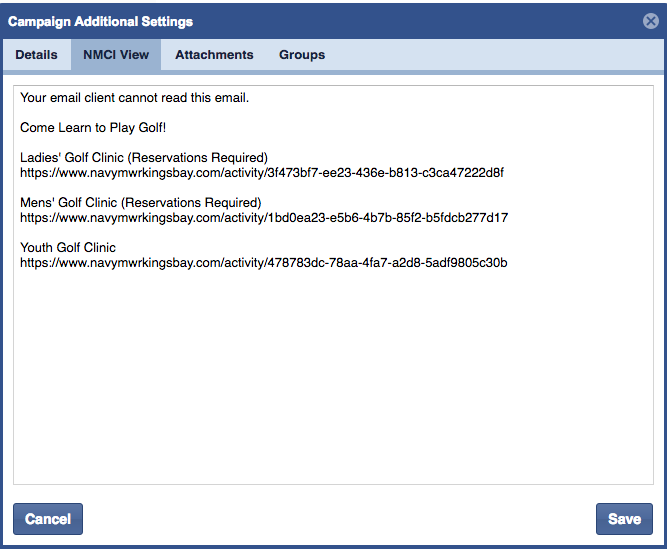Click the empty space in the NMCI text area
This screenshot has width=667, height=549.
pyautogui.click(x=333, y=380)
